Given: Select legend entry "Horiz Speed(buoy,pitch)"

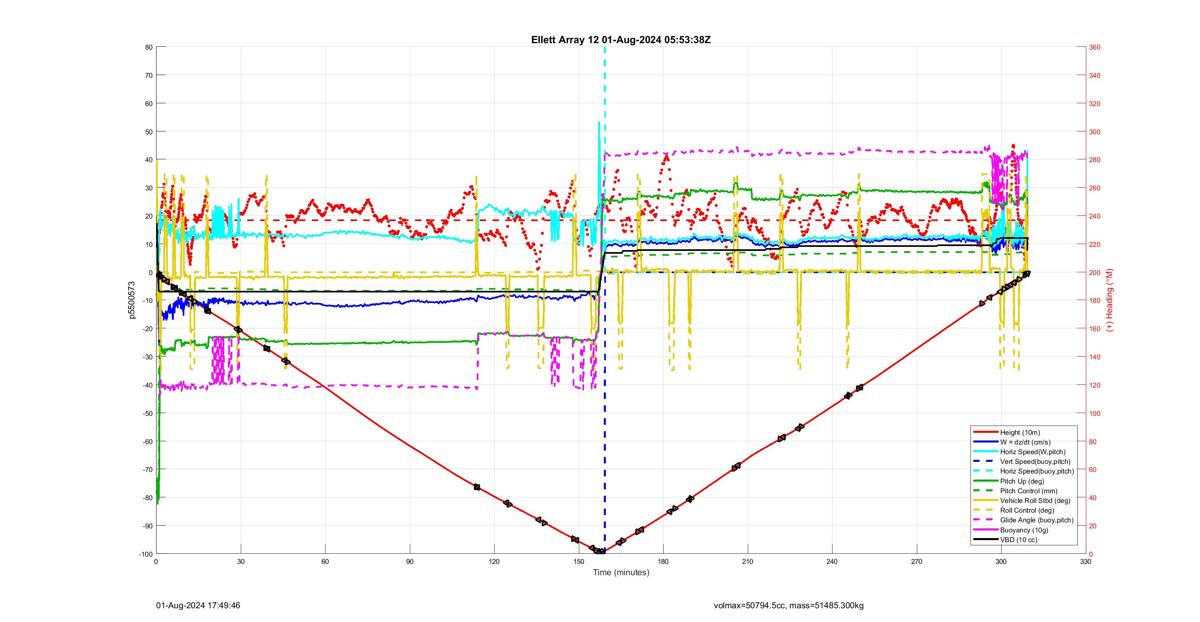Looking at the screenshot, I should coord(1038,471).
